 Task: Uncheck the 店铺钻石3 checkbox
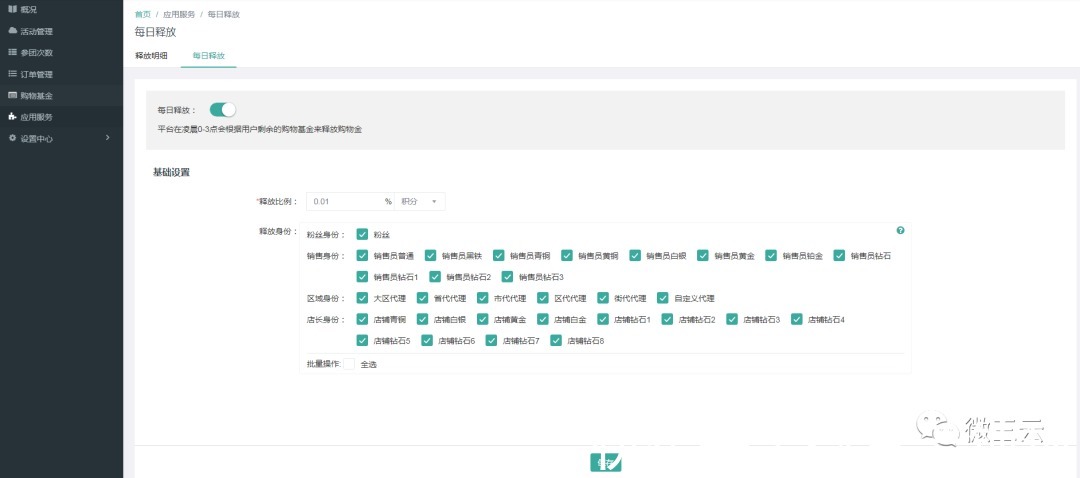(732, 319)
